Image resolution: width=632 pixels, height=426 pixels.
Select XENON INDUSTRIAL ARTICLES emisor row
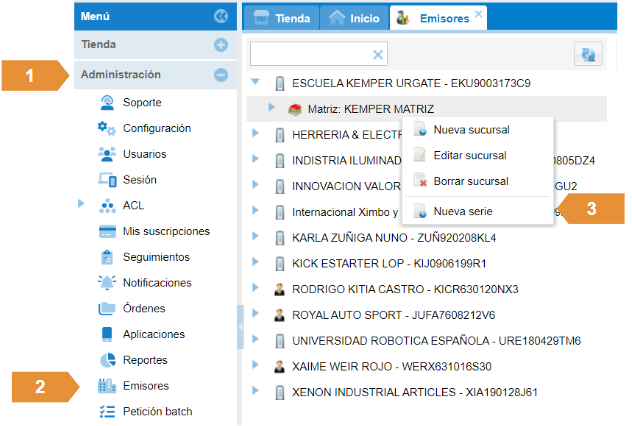tap(414, 392)
